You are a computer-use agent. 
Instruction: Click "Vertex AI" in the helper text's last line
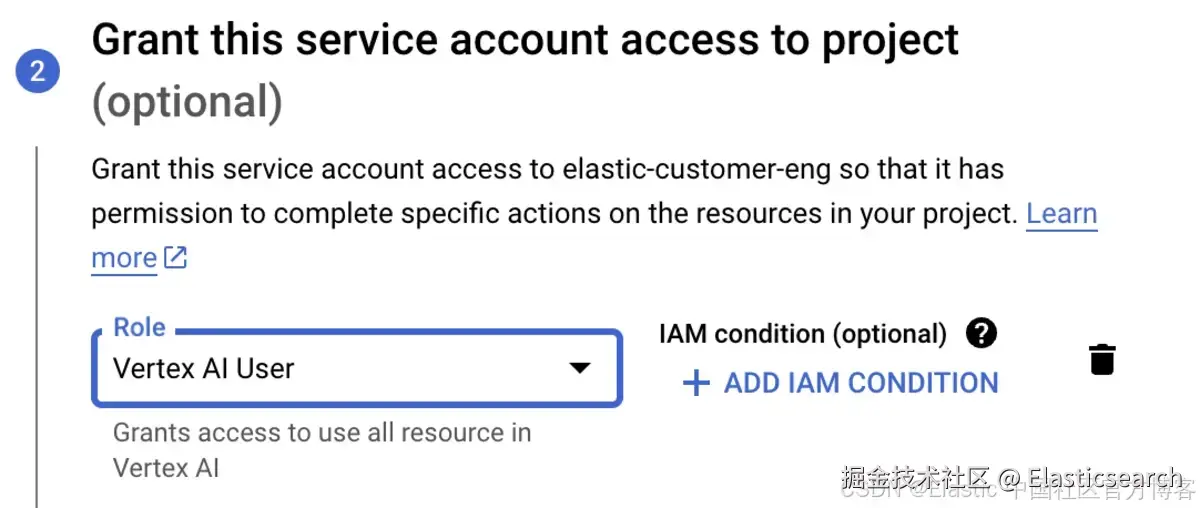coord(166,467)
